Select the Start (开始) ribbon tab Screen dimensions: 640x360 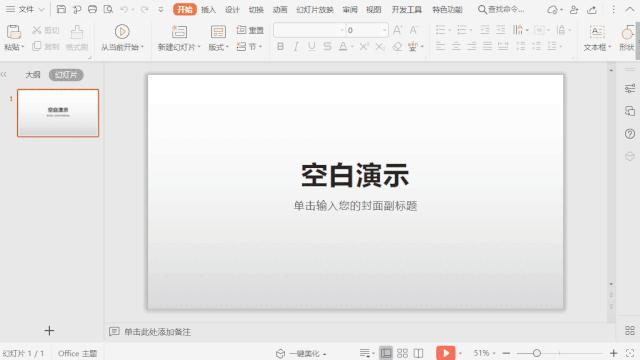coord(184,9)
